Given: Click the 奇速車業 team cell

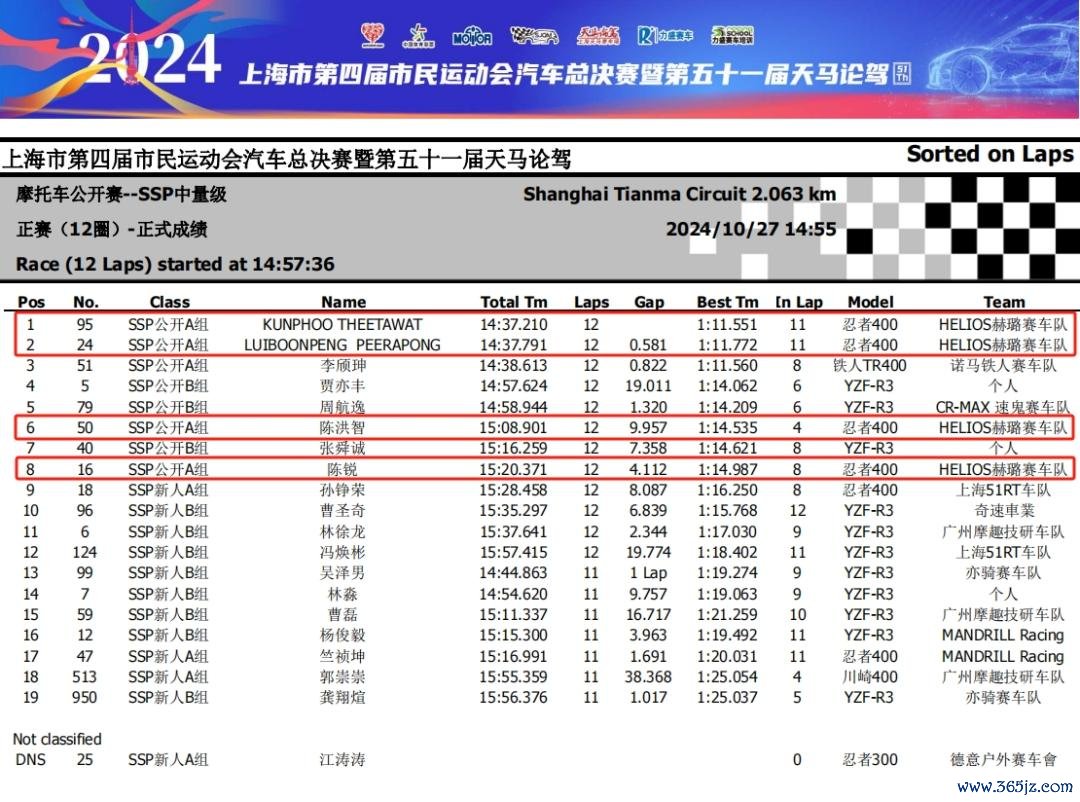Looking at the screenshot, I should (1004, 511).
